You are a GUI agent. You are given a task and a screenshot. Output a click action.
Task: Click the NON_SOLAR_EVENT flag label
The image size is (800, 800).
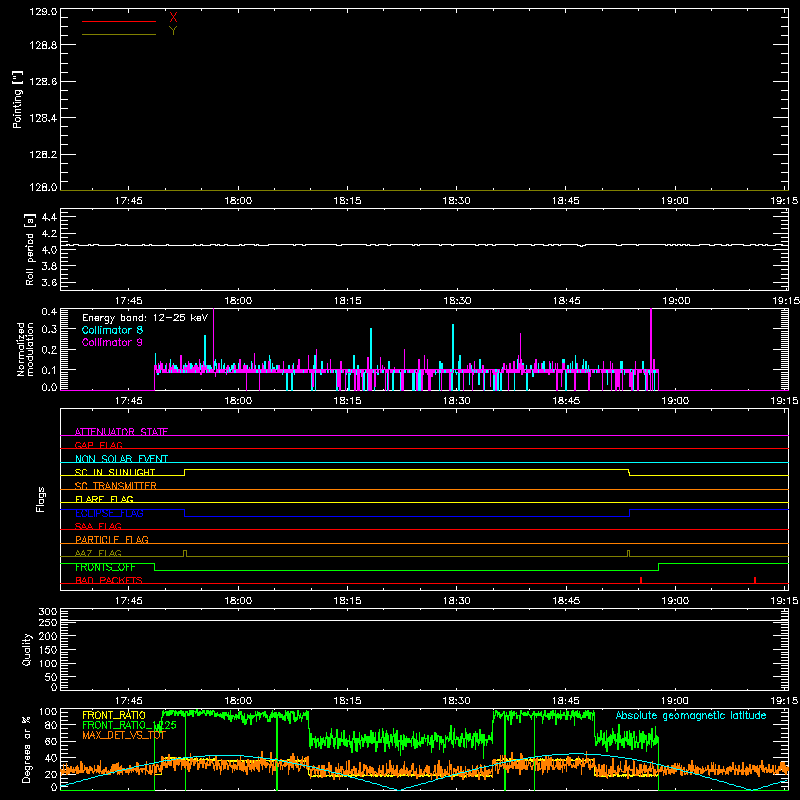tap(121, 459)
